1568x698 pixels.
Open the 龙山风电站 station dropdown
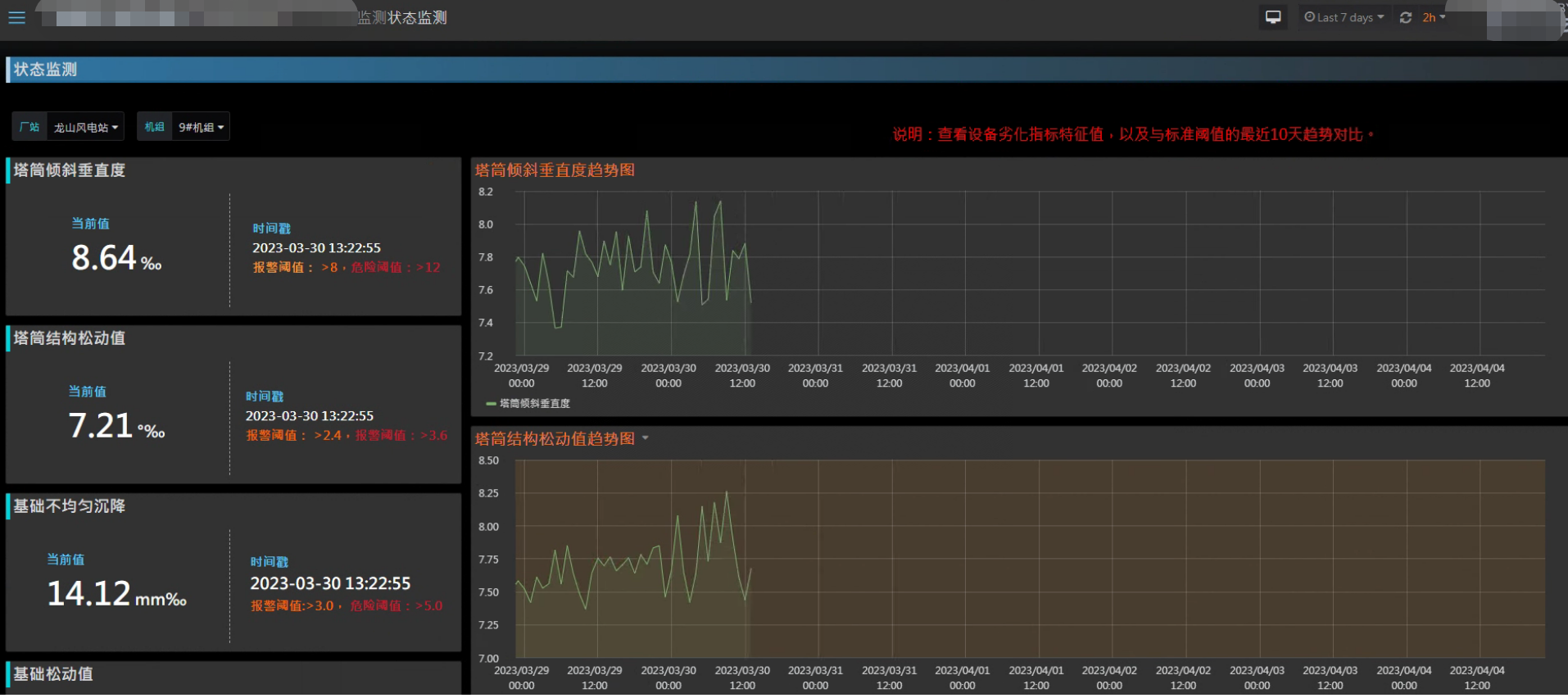pos(86,127)
